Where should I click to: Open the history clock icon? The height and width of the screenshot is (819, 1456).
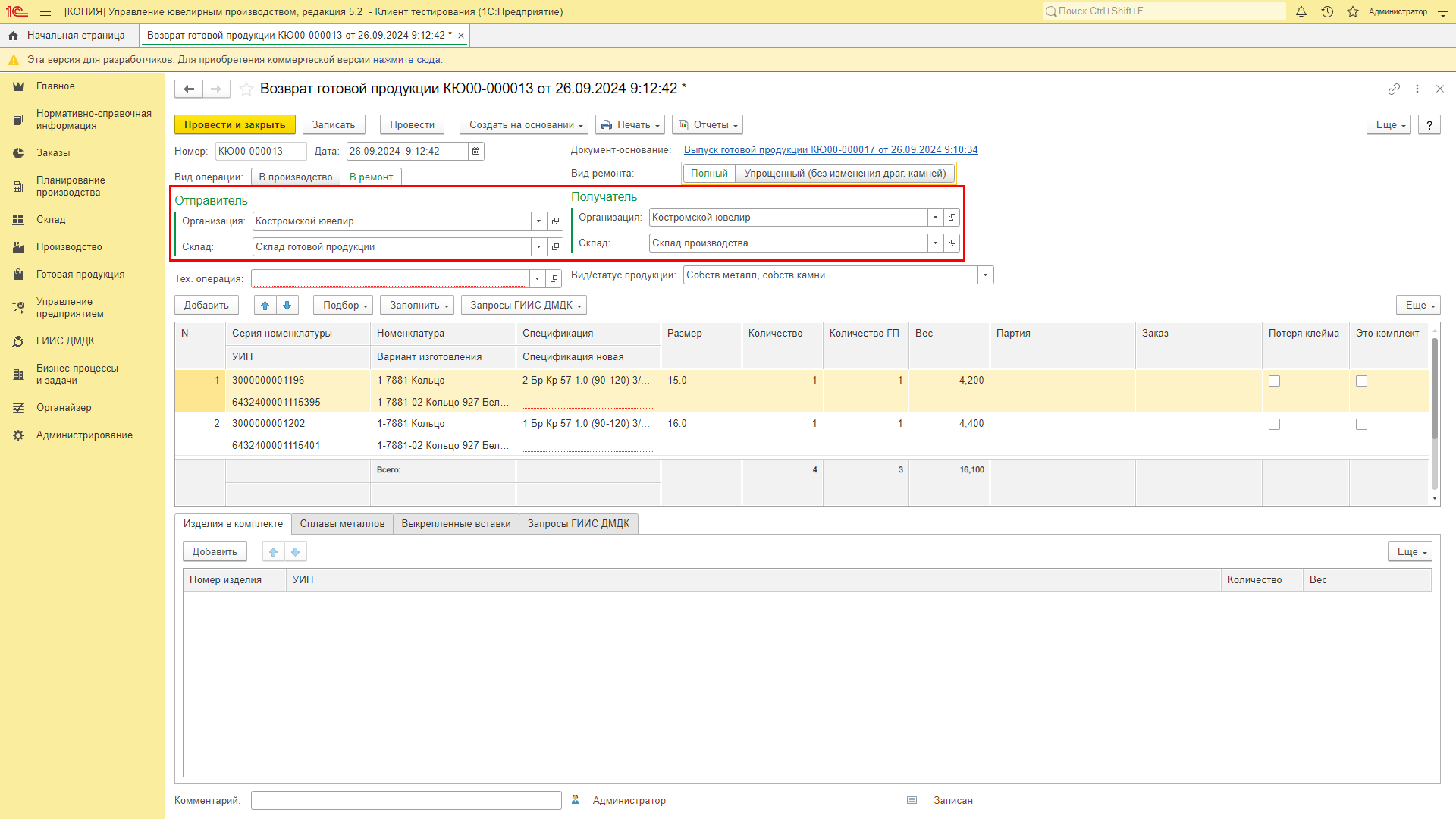tap(1327, 11)
